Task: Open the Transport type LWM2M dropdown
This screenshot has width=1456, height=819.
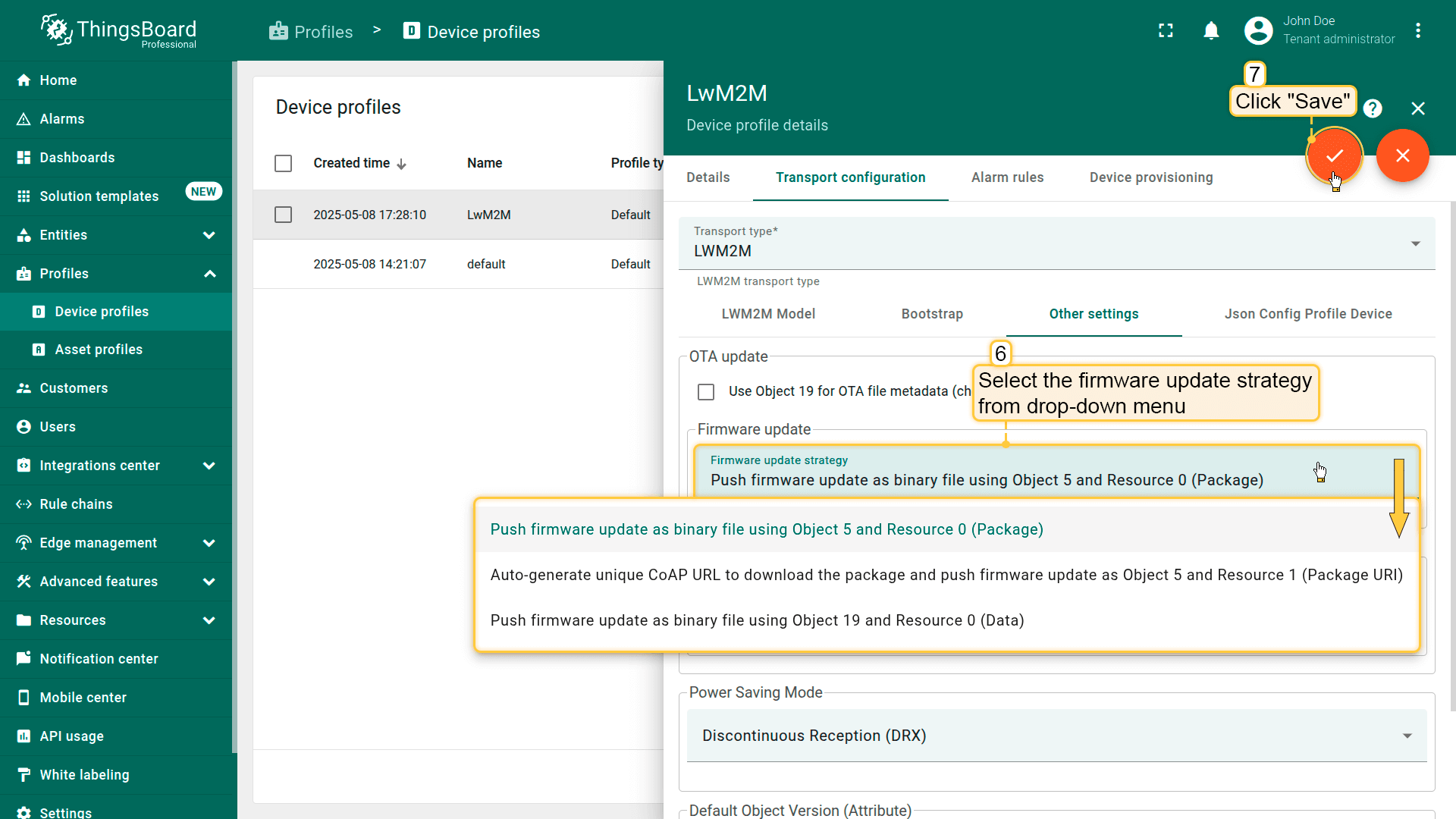Action: click(x=1056, y=243)
